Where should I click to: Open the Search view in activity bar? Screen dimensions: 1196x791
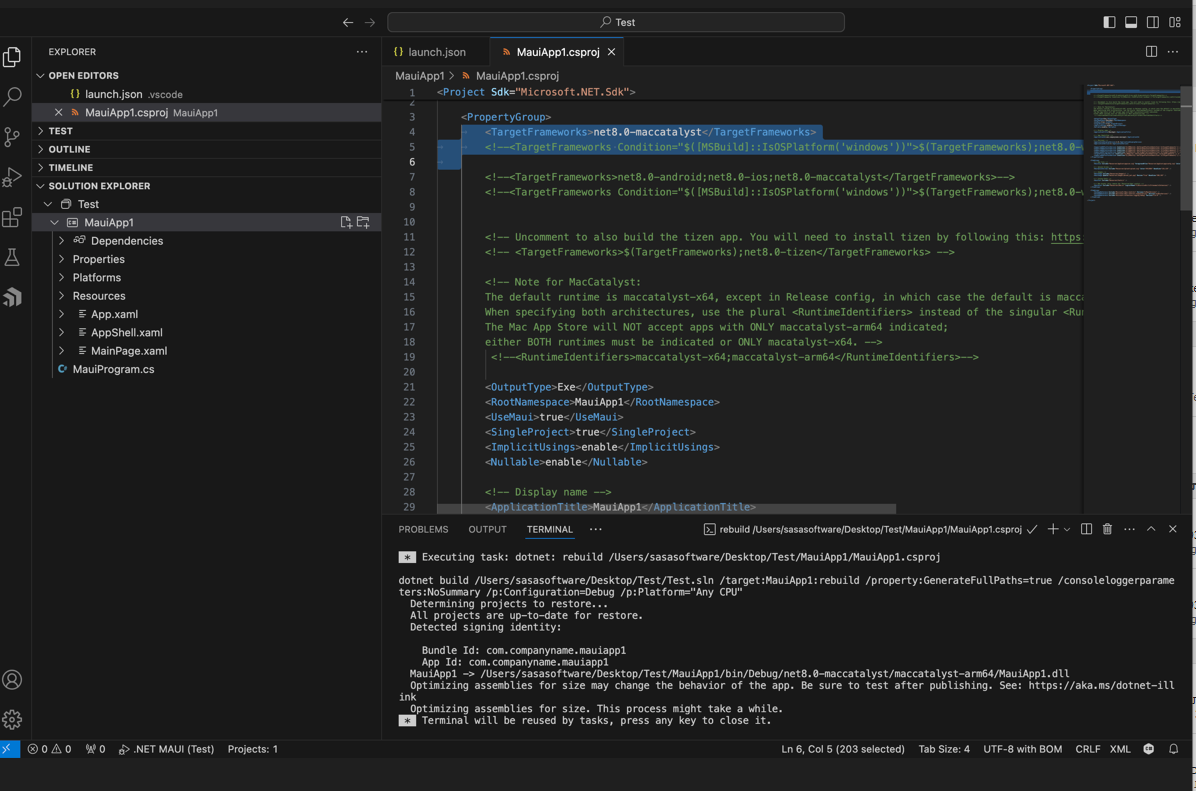[x=13, y=96]
